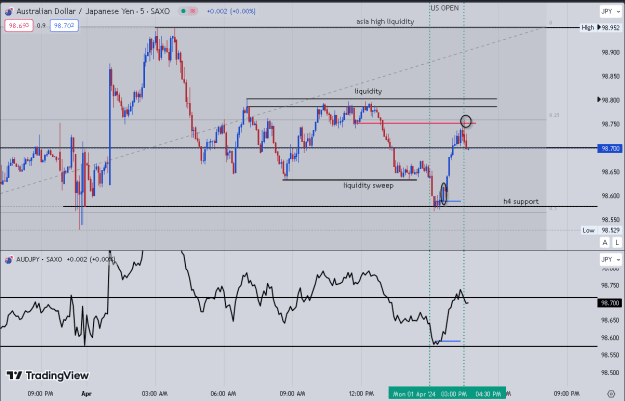The image size is (625, 401).
Task: Click the 98.850 price scale label
Action: [x=610, y=76]
